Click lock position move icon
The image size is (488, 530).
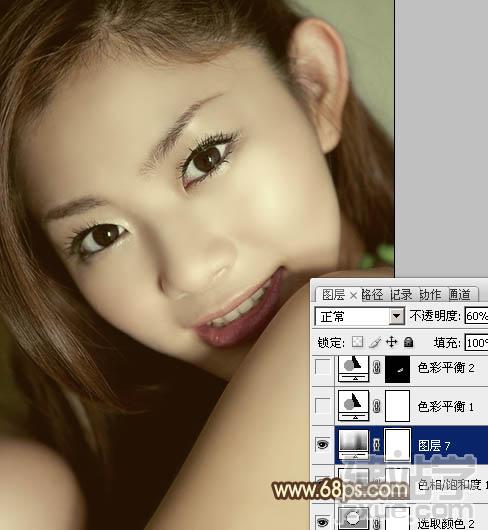pos(391,342)
